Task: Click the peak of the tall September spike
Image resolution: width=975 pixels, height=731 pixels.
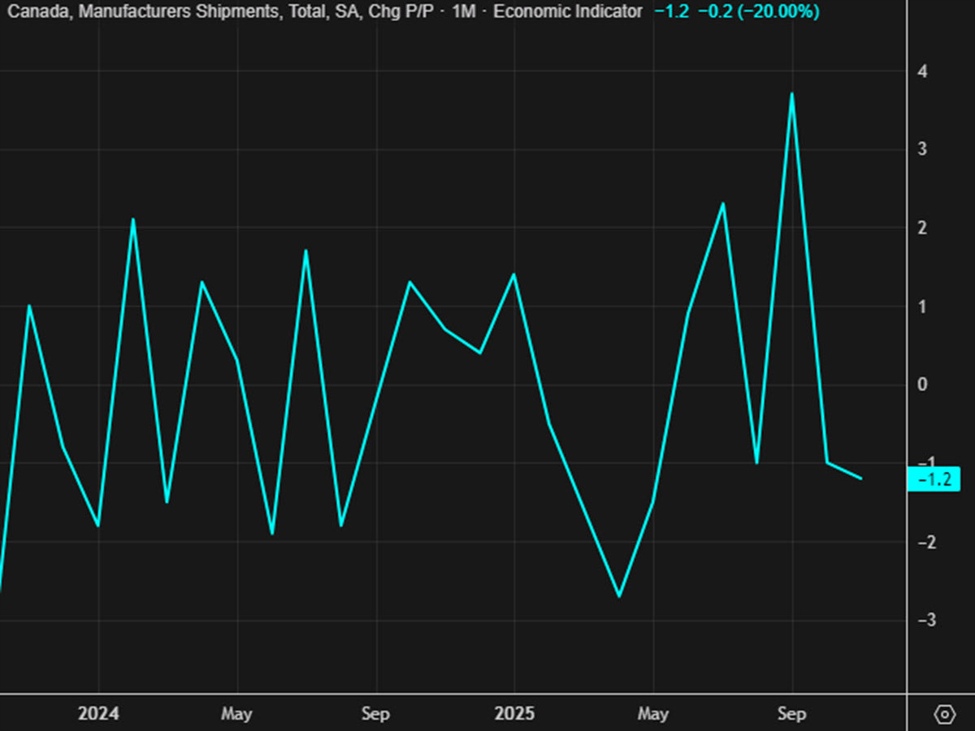Action: tap(791, 93)
